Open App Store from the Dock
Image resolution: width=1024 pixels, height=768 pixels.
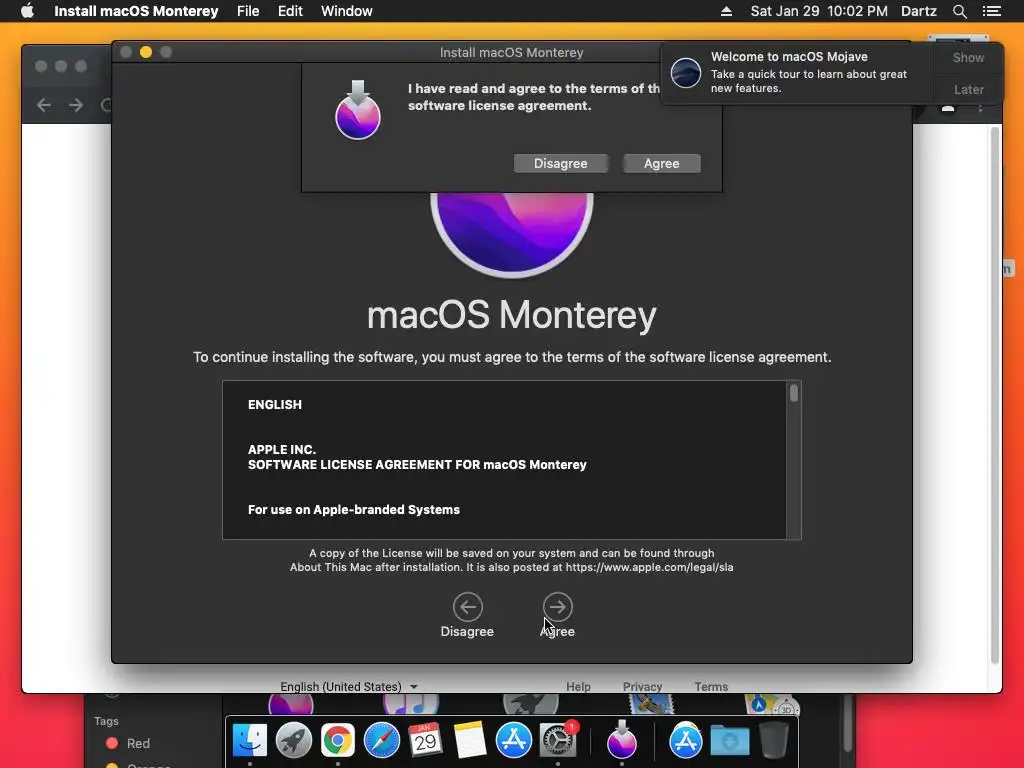point(514,741)
